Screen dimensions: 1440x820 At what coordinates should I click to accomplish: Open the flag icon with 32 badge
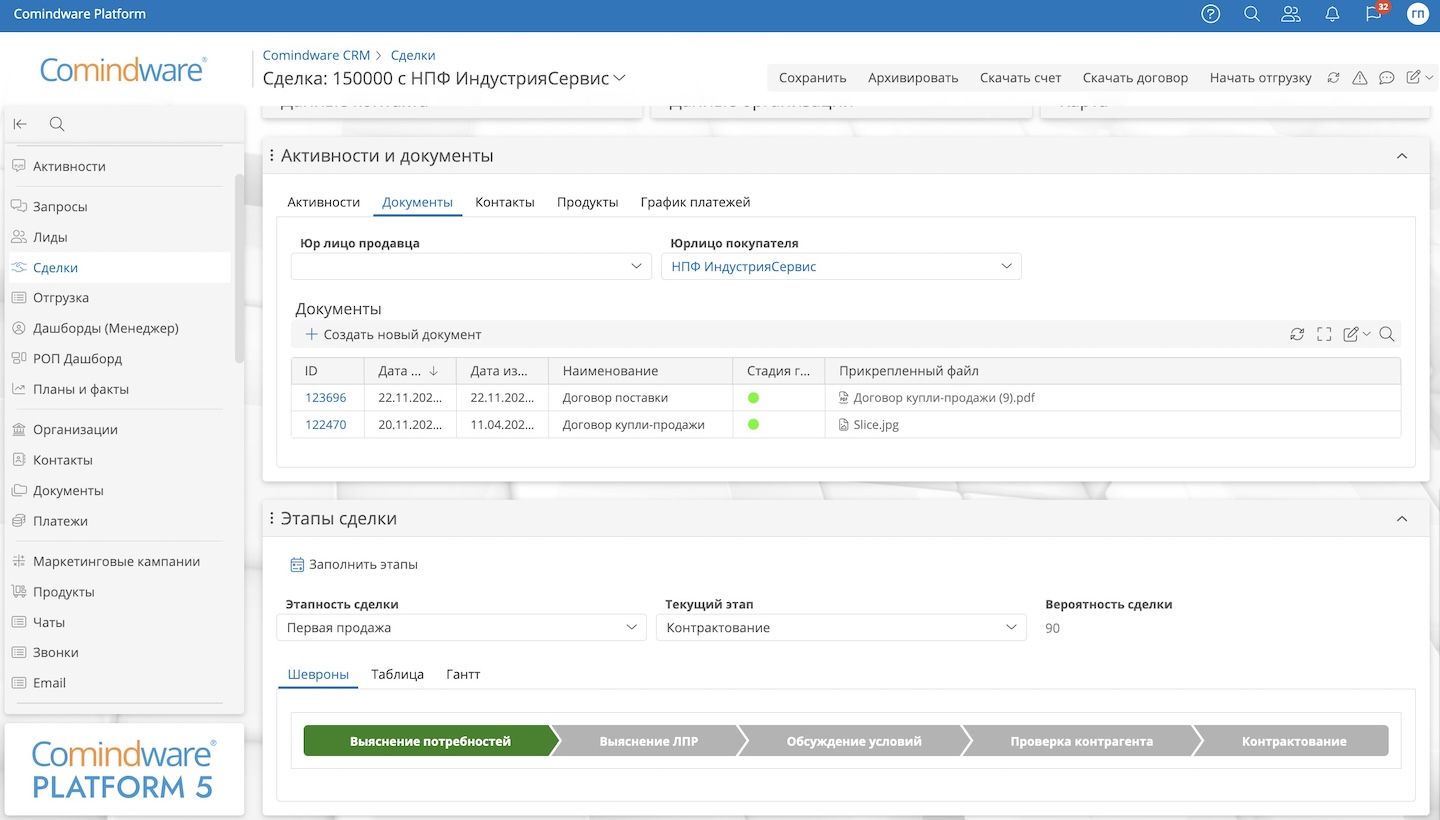[x=1374, y=14]
